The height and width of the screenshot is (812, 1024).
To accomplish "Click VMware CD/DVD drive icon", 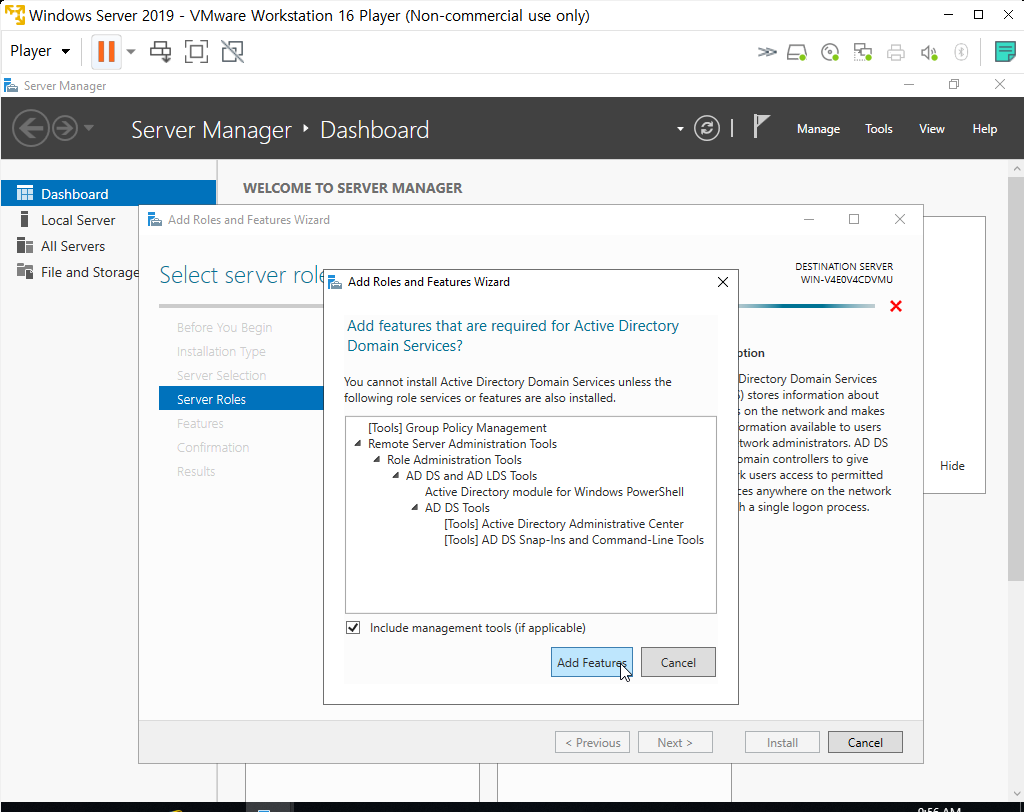I will pyautogui.click(x=830, y=52).
